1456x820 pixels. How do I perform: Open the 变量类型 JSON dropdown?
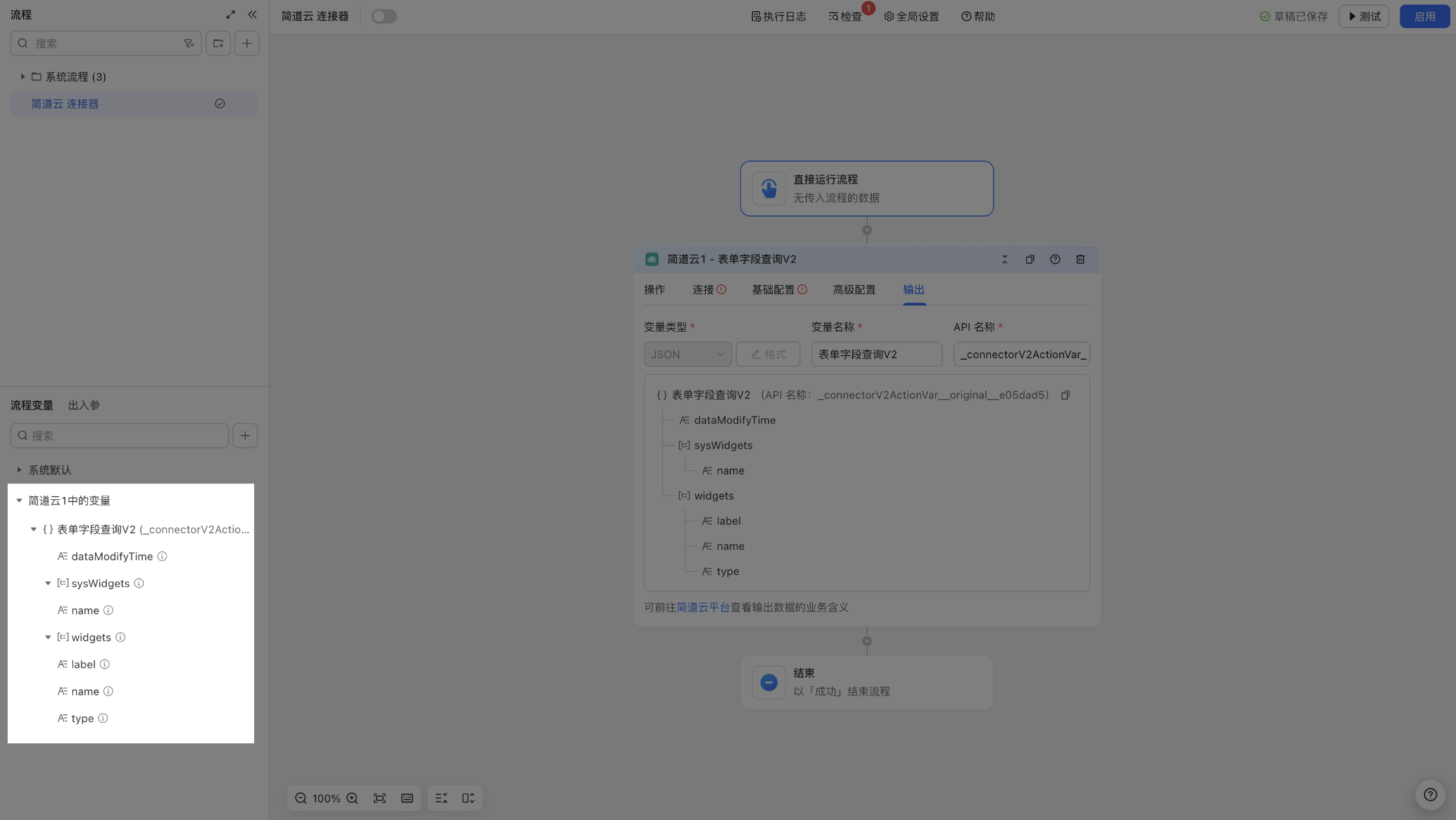point(688,354)
